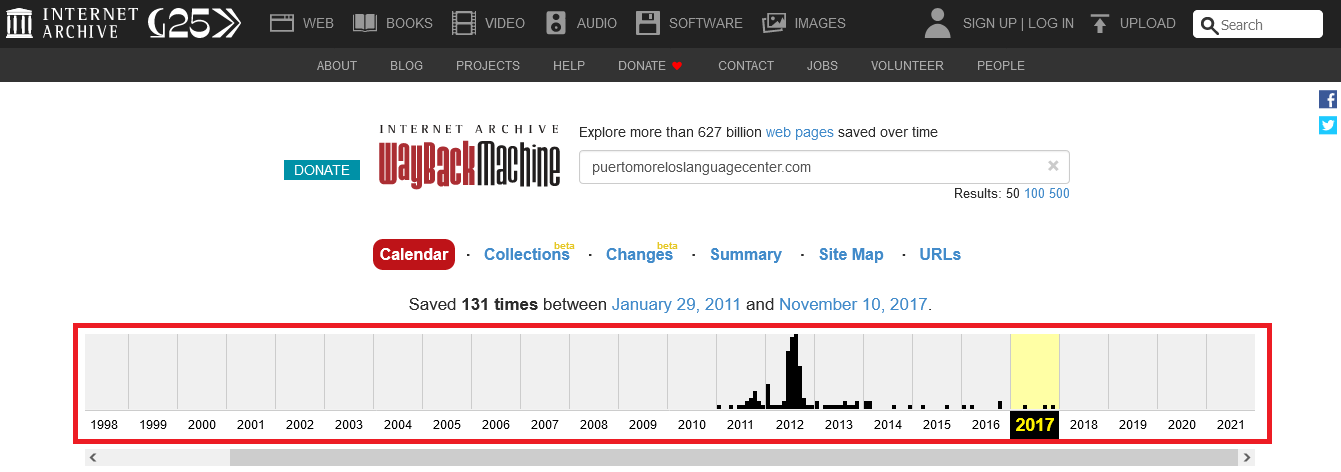
Task: Select year 2016 in the timeline
Action: tap(986, 424)
